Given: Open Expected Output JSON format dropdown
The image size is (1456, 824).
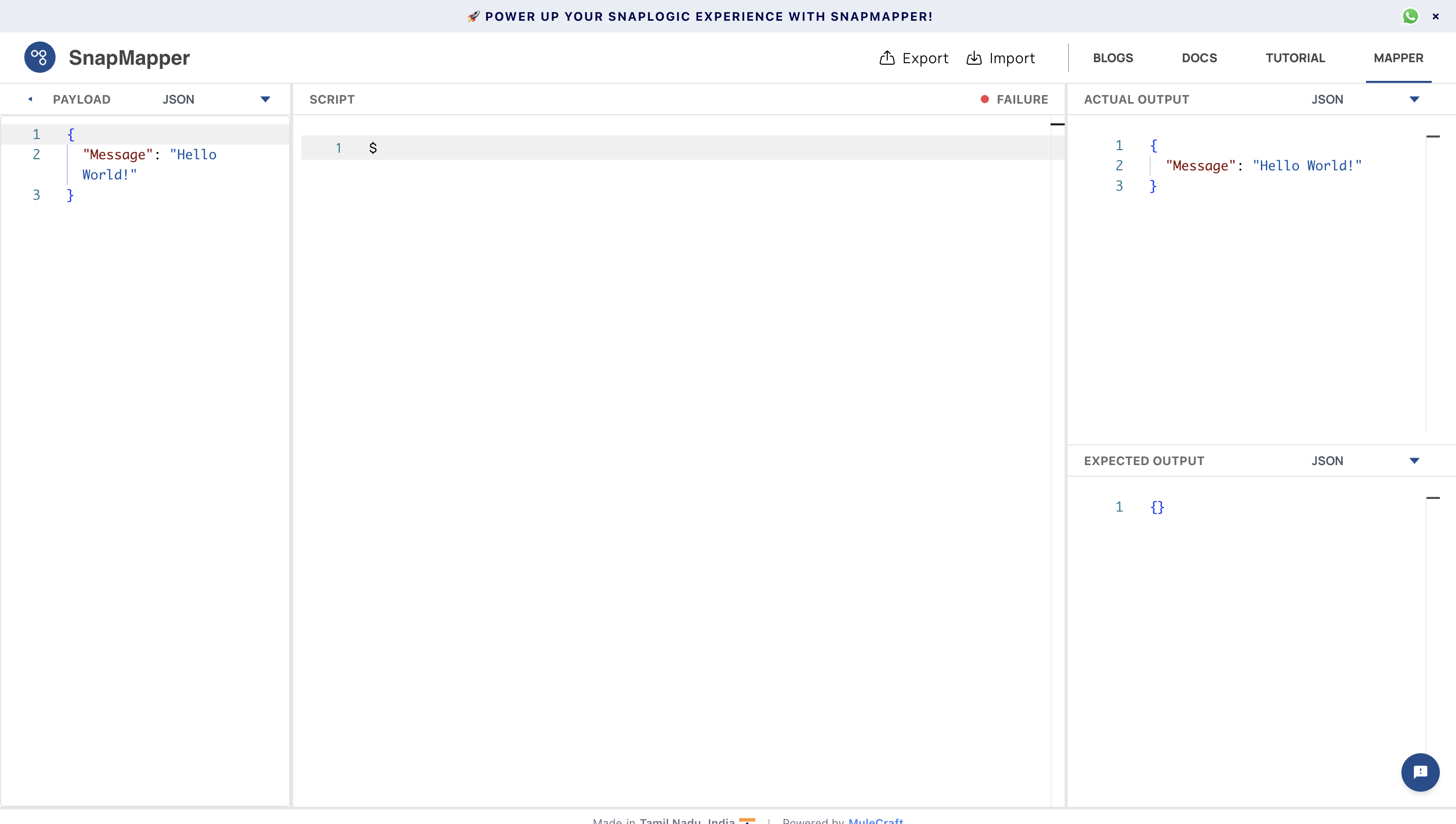Looking at the screenshot, I should tap(1414, 461).
